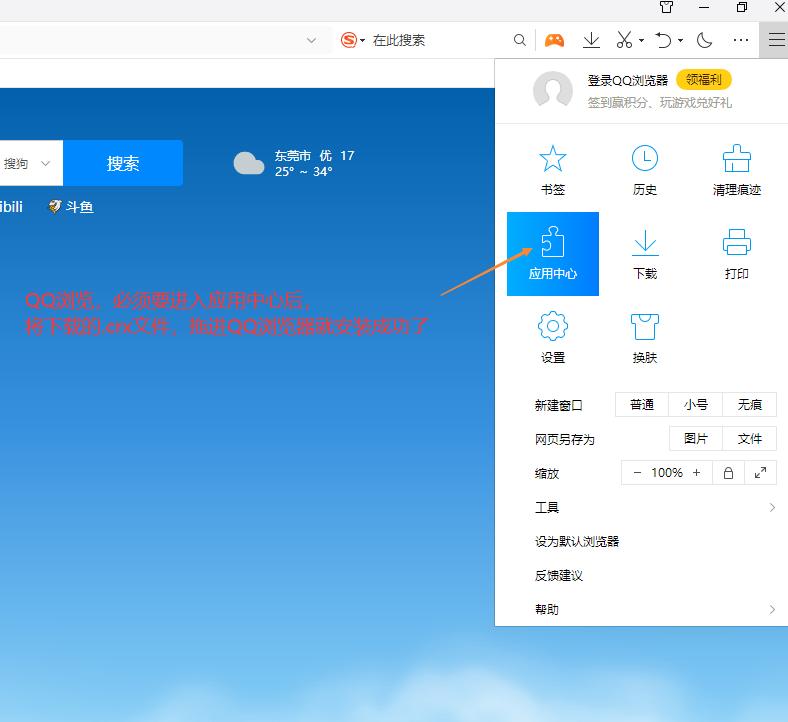788x722 pixels.
Task: Expand the 工具 (Tools) submenu
Action: coord(653,507)
